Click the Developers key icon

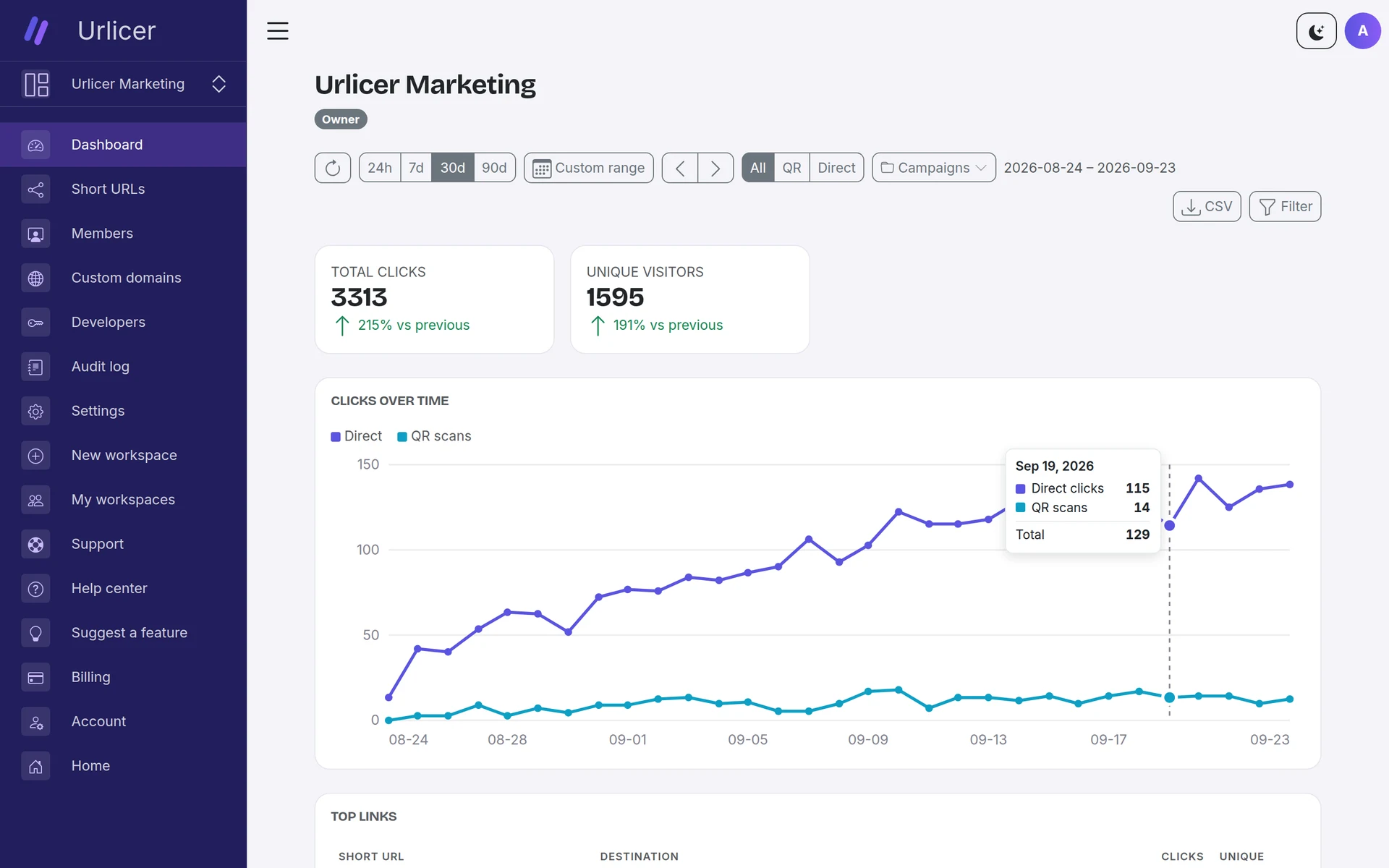(35, 323)
